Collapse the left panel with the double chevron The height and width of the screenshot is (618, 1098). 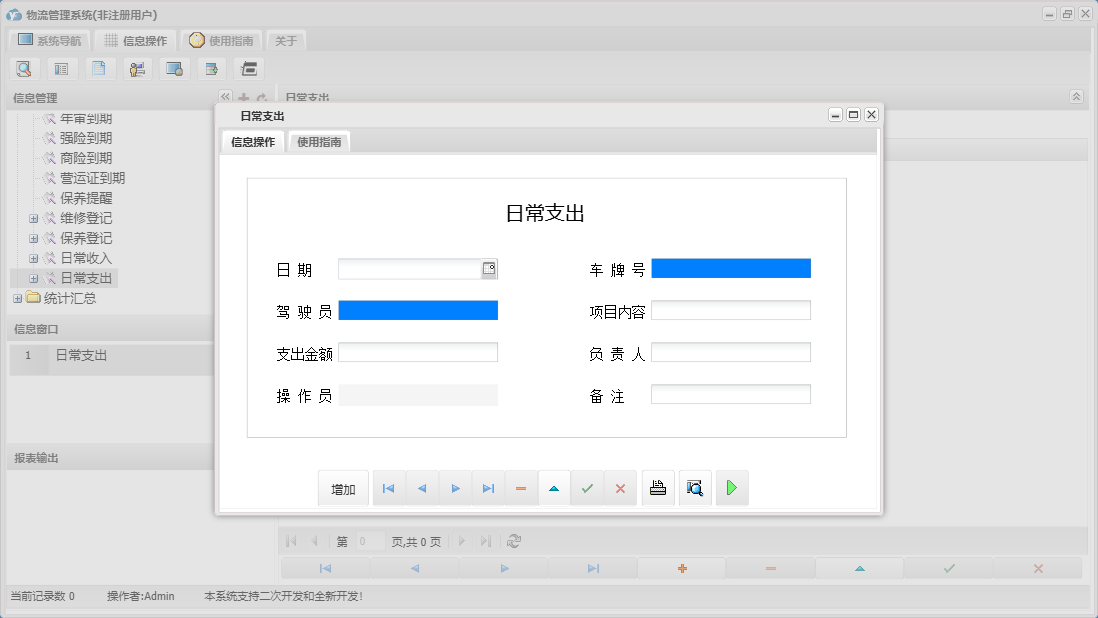tap(224, 97)
